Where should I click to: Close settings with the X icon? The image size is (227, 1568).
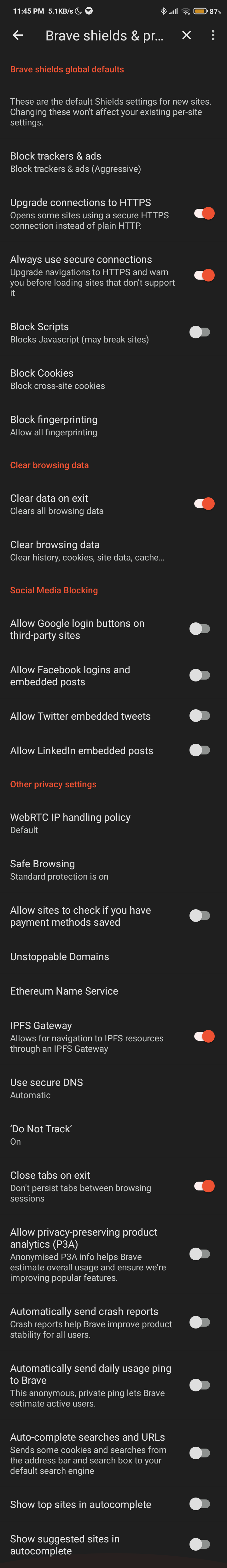point(186,35)
